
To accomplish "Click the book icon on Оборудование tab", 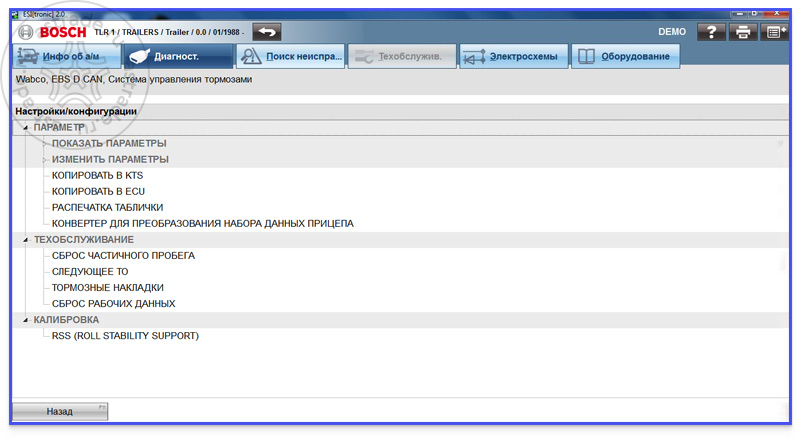I will pos(587,56).
